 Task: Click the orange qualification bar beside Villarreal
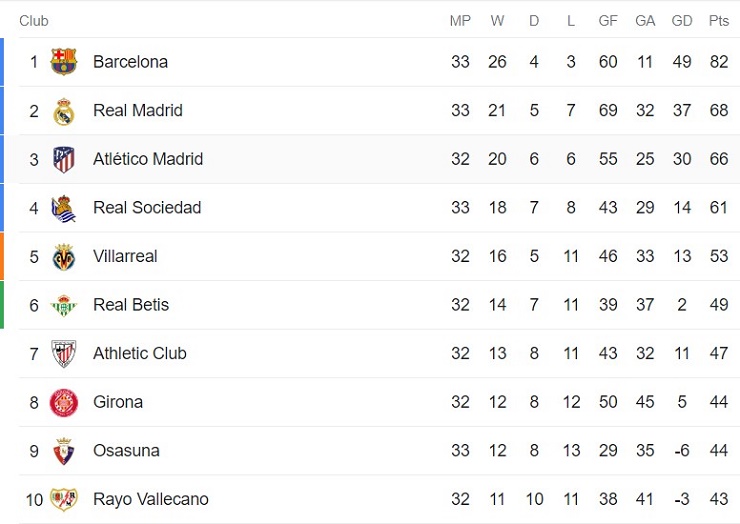click(2, 257)
